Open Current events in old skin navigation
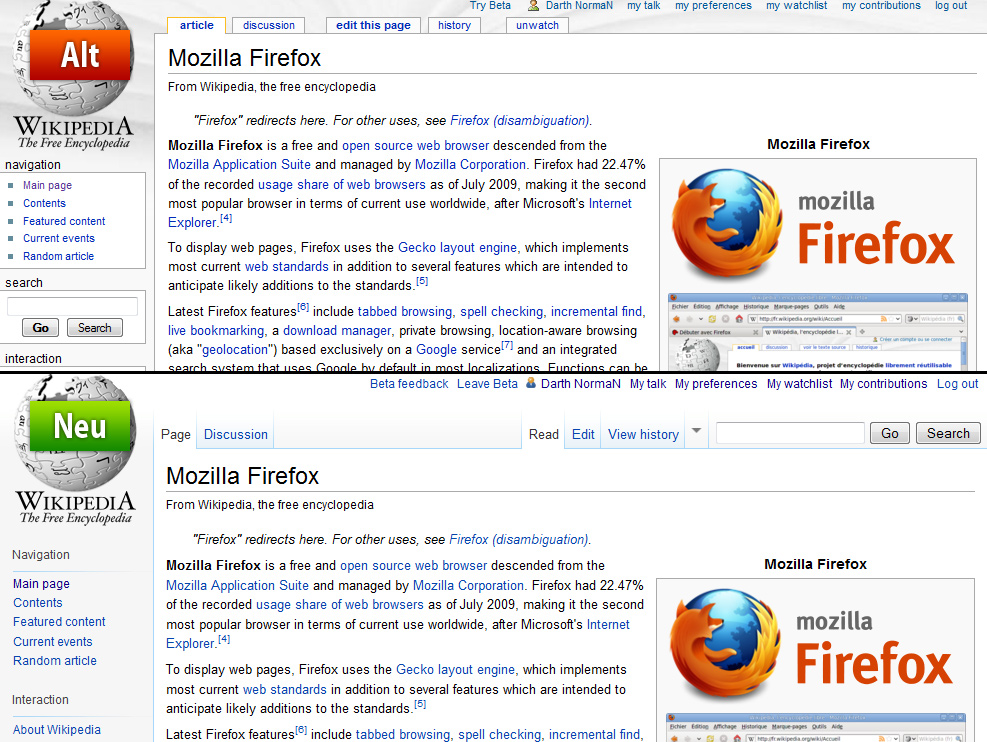987x742 pixels. (x=59, y=238)
